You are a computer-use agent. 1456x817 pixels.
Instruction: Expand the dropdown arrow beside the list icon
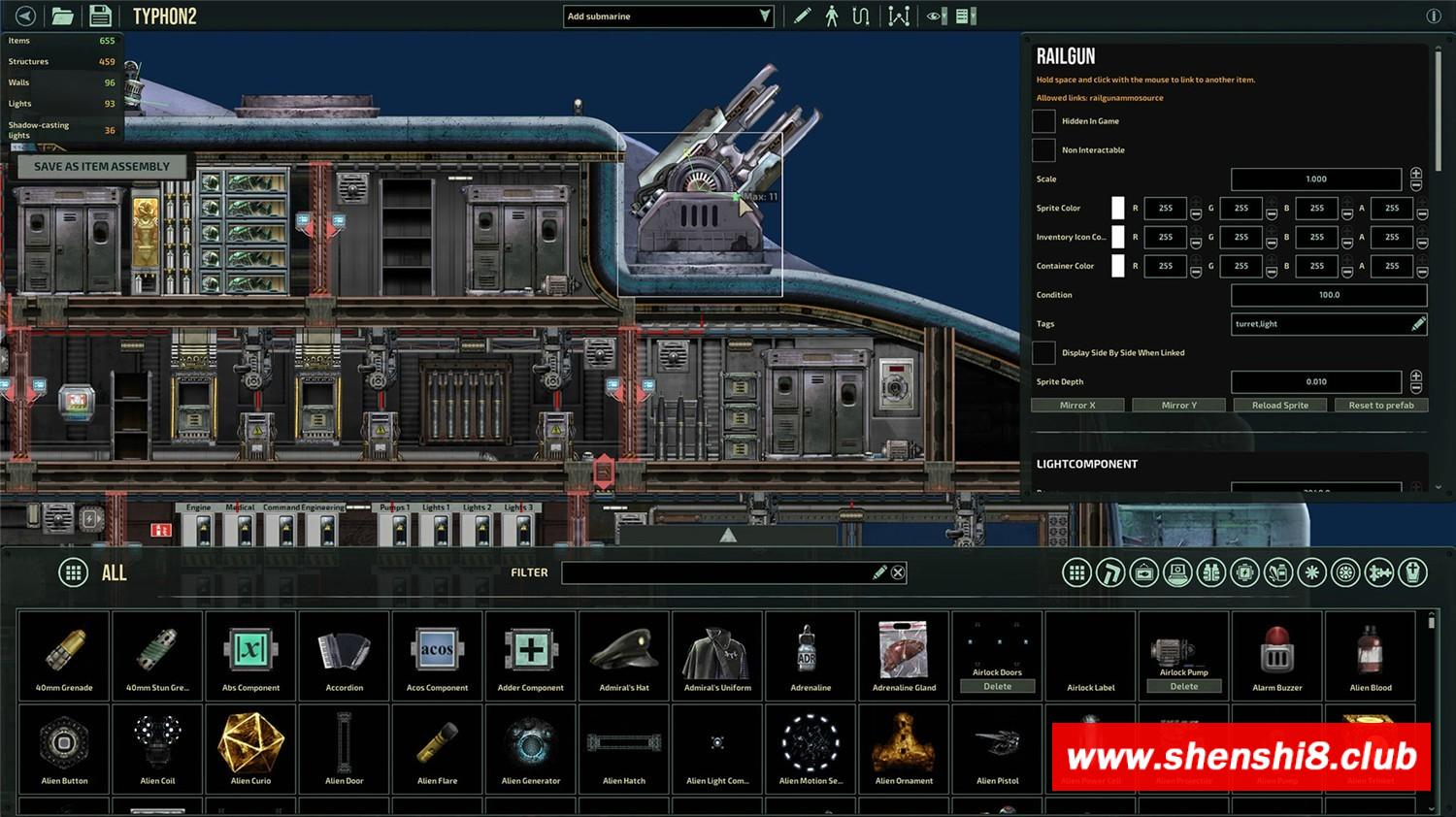(975, 16)
